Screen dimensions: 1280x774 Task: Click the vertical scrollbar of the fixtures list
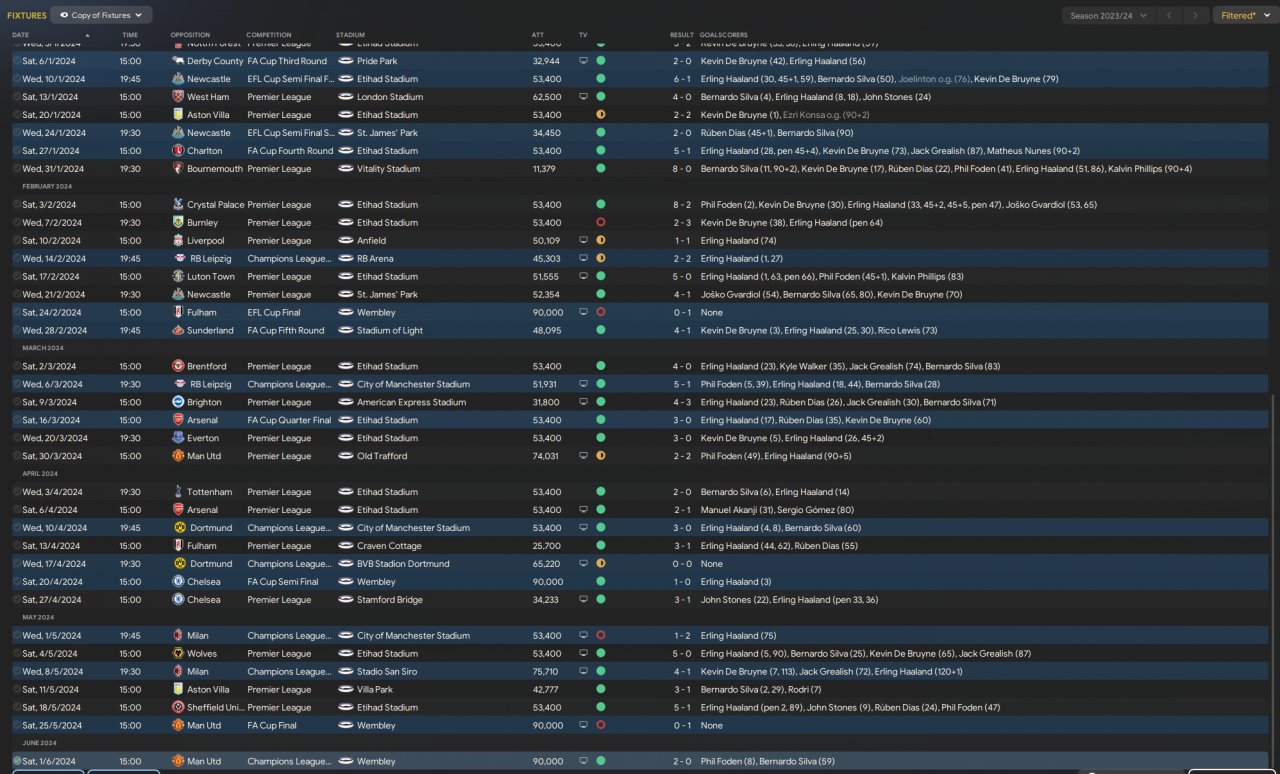(1273, 580)
